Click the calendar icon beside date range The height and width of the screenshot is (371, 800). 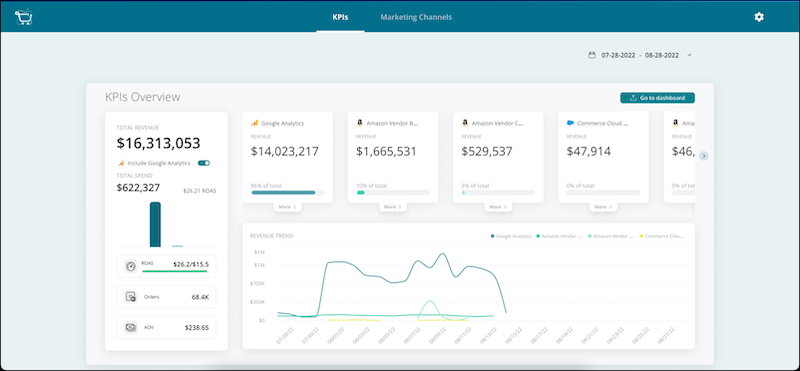pyautogui.click(x=592, y=55)
